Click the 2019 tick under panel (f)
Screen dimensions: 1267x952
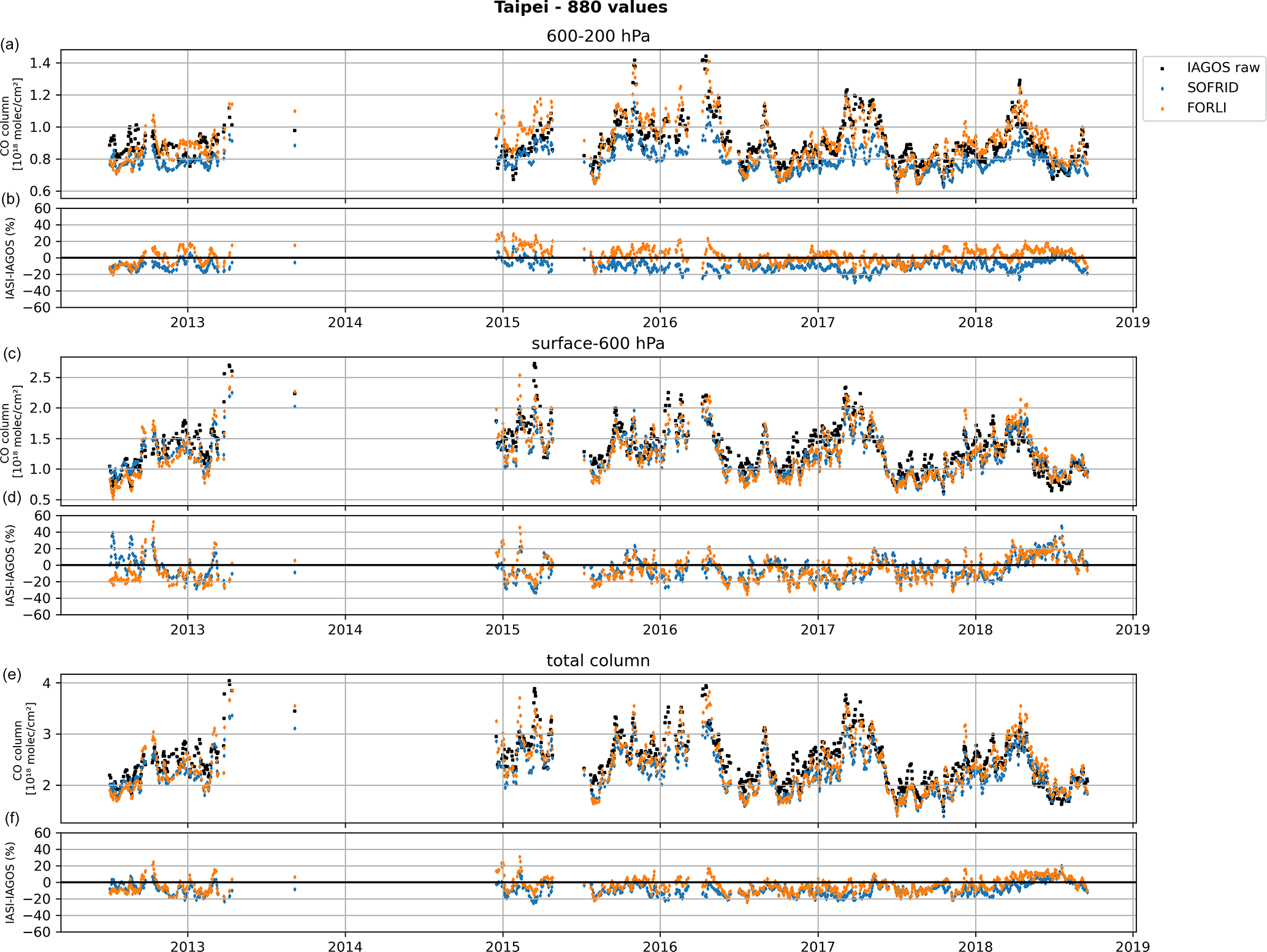click(1132, 946)
